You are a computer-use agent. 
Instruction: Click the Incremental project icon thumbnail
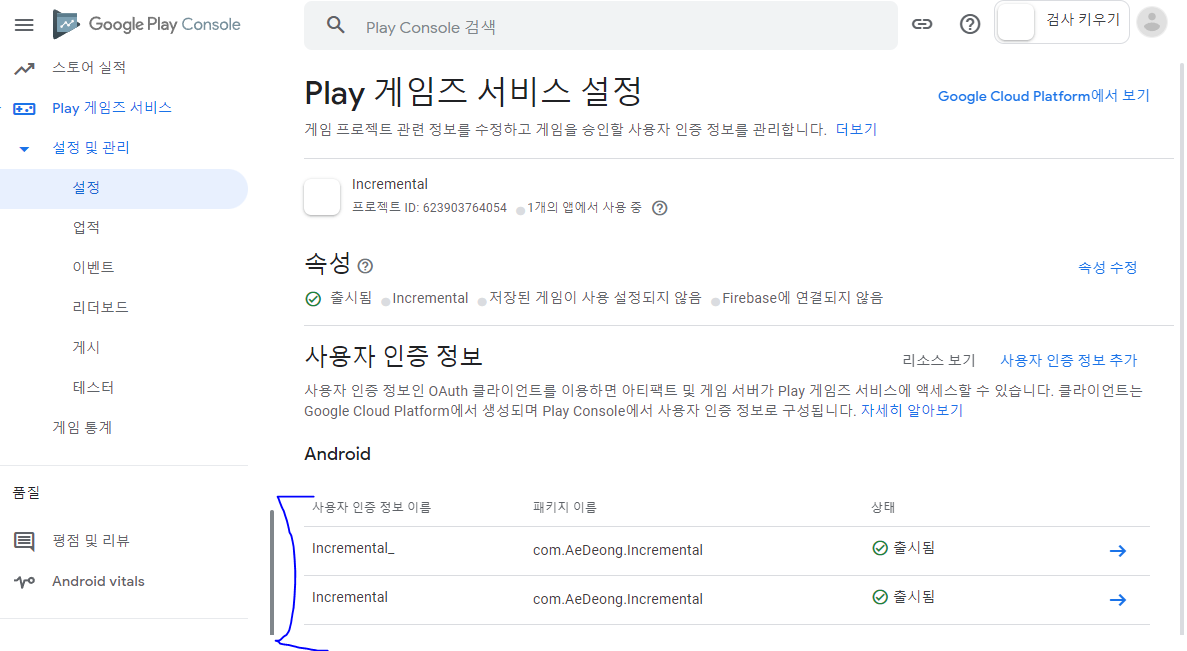click(322, 197)
